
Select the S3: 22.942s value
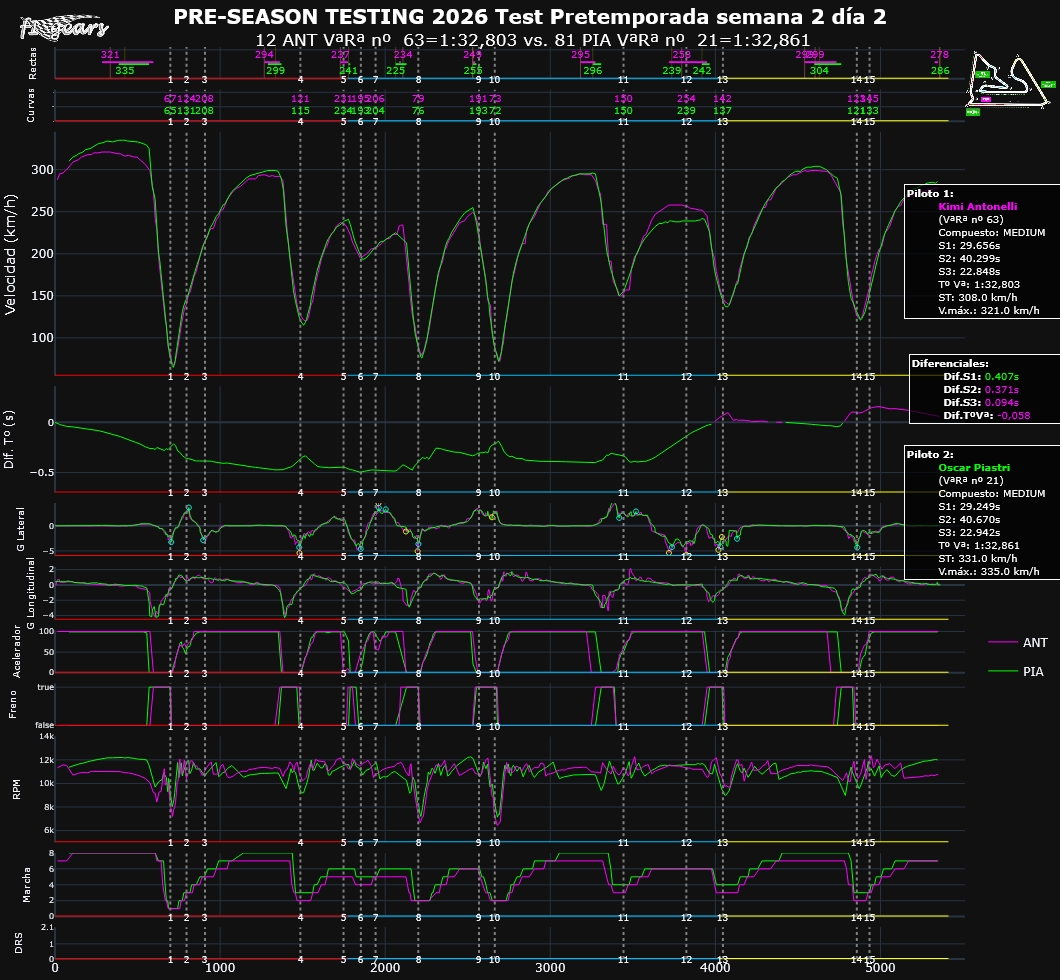969,533
